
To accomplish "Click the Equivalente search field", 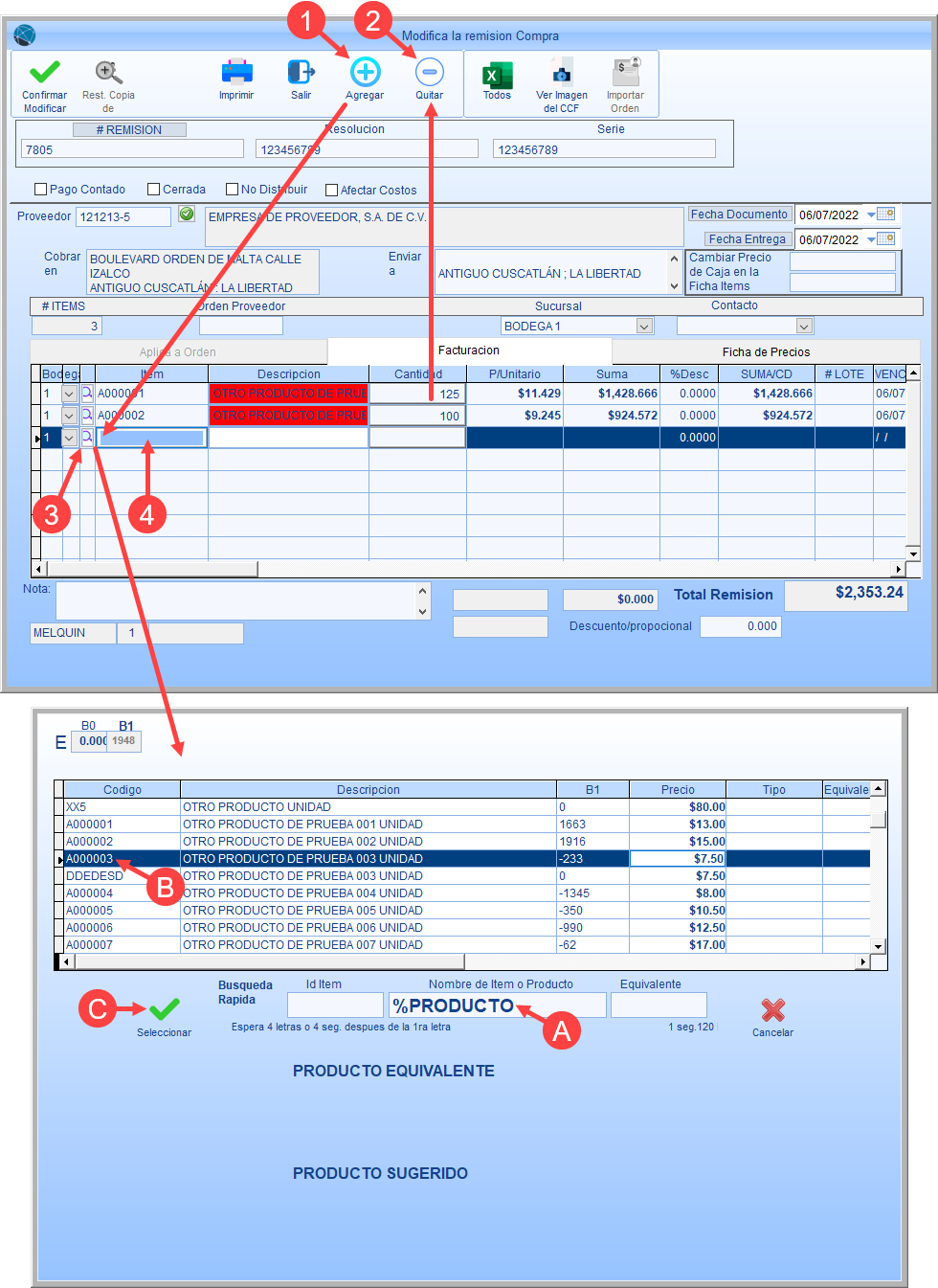I will click(659, 1006).
